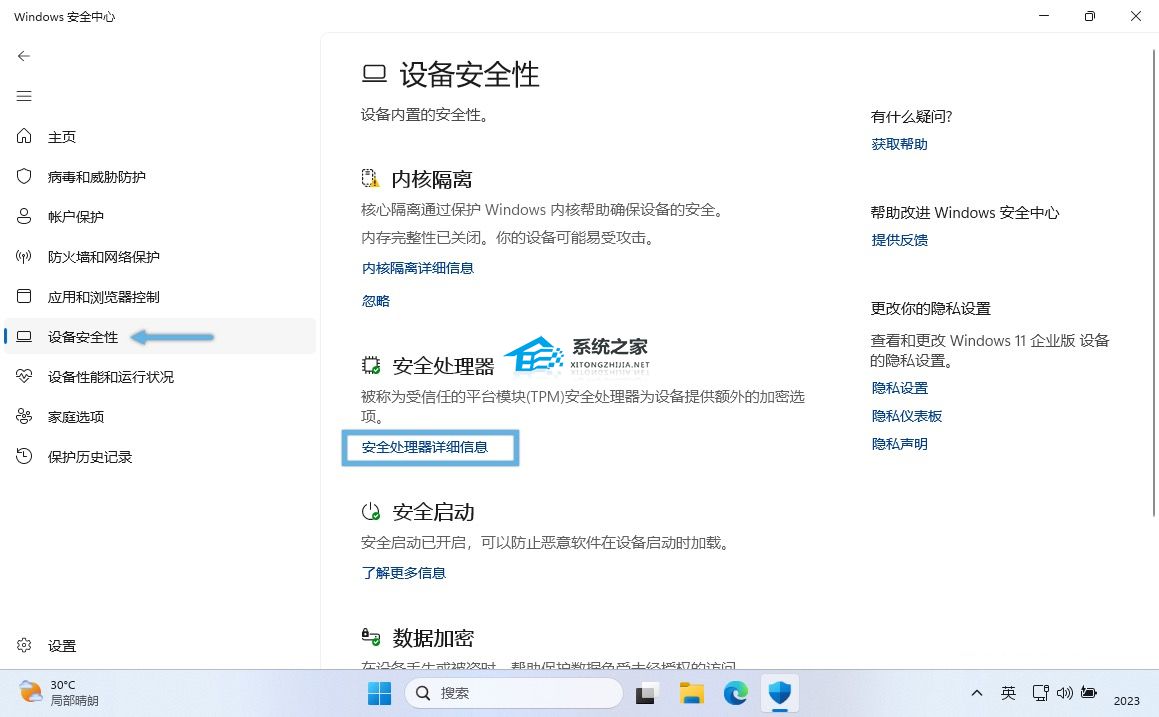Open 安全处理器详细信息 link

click(430, 447)
